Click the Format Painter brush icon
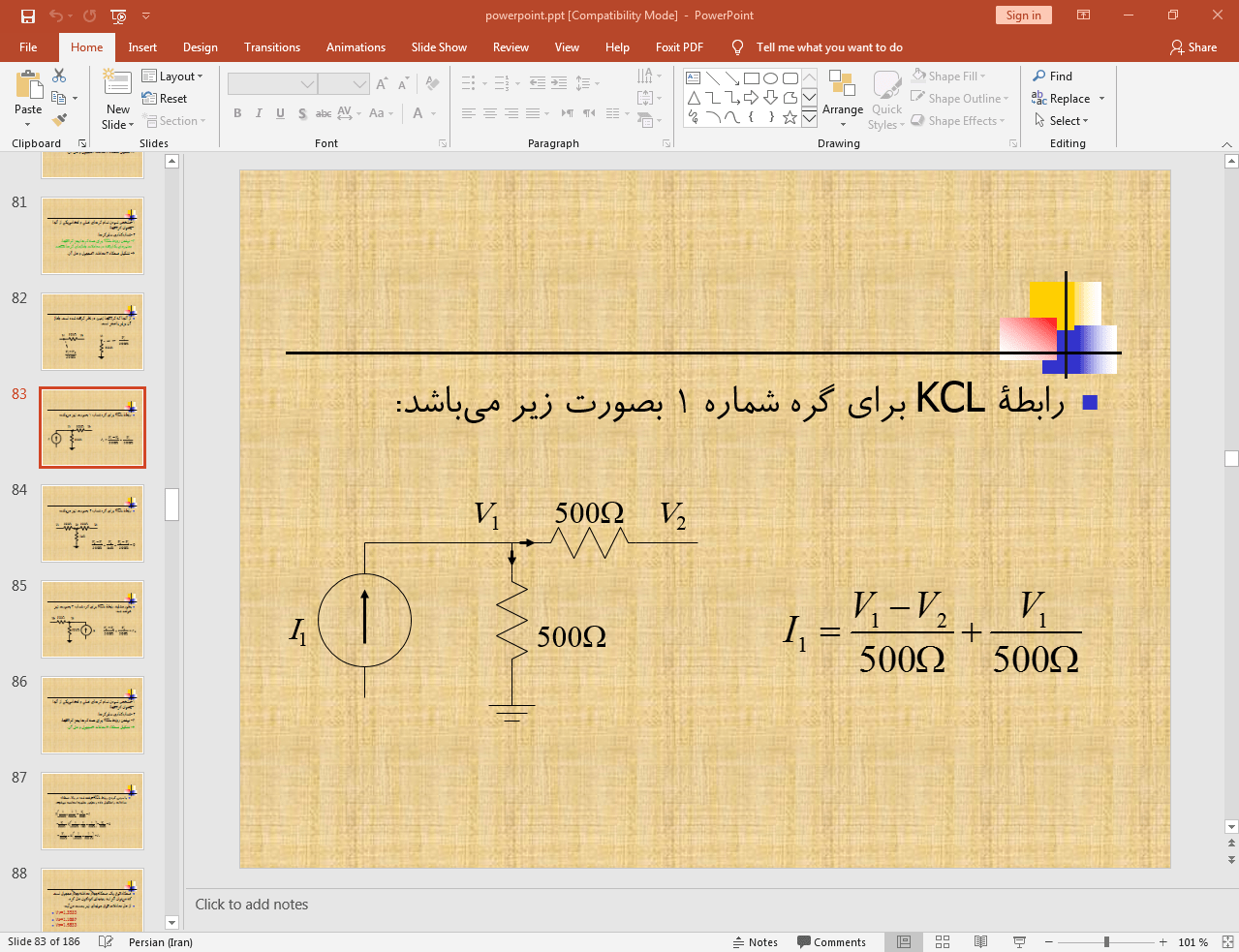This screenshot has width=1239, height=952. tap(59, 120)
